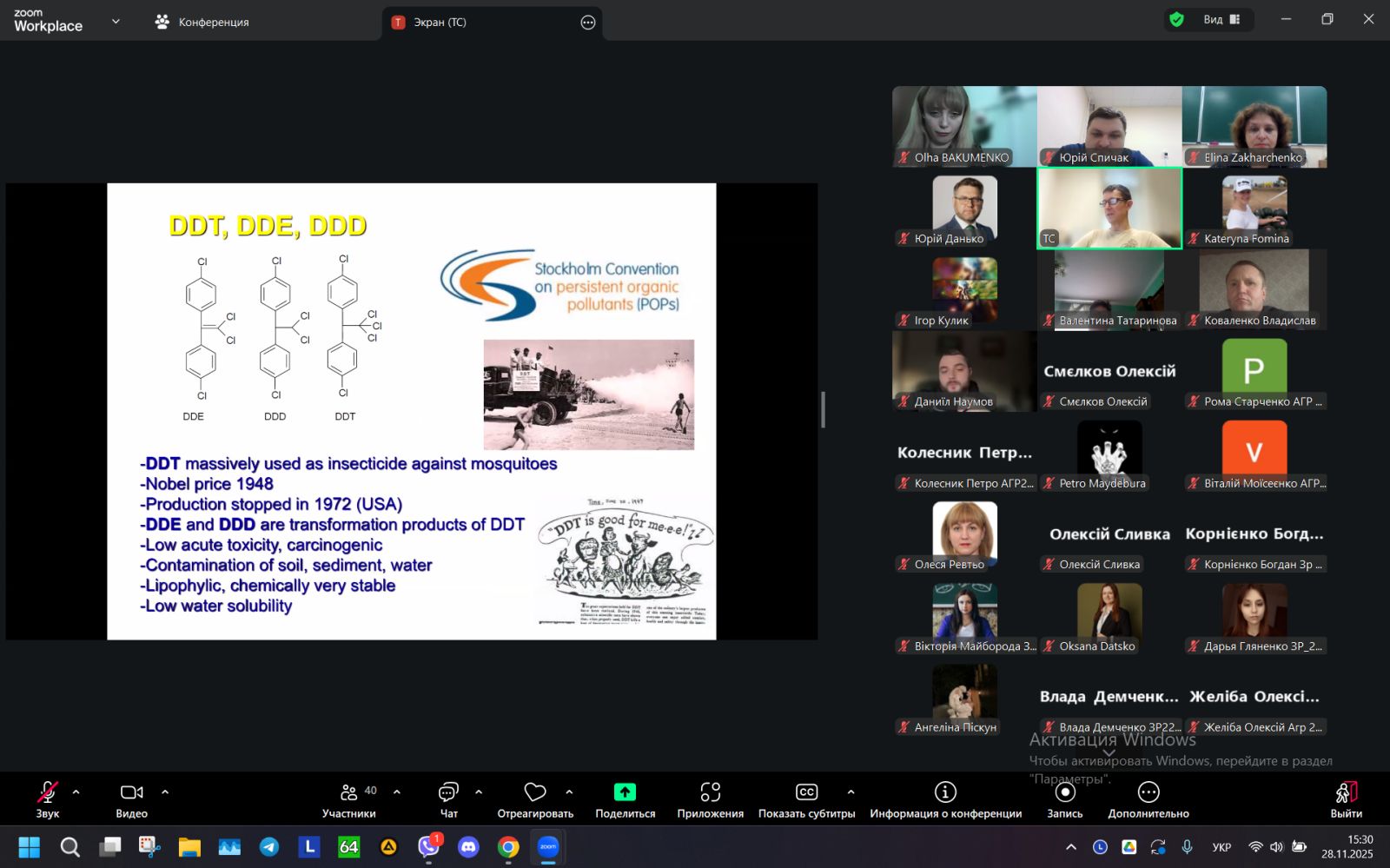
Task: Toggle captions with Показать субтитры
Action: pos(806,799)
